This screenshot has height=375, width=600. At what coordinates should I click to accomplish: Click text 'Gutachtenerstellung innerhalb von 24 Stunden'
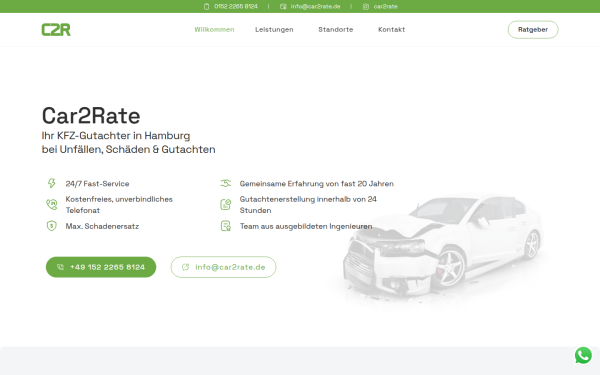click(x=308, y=205)
